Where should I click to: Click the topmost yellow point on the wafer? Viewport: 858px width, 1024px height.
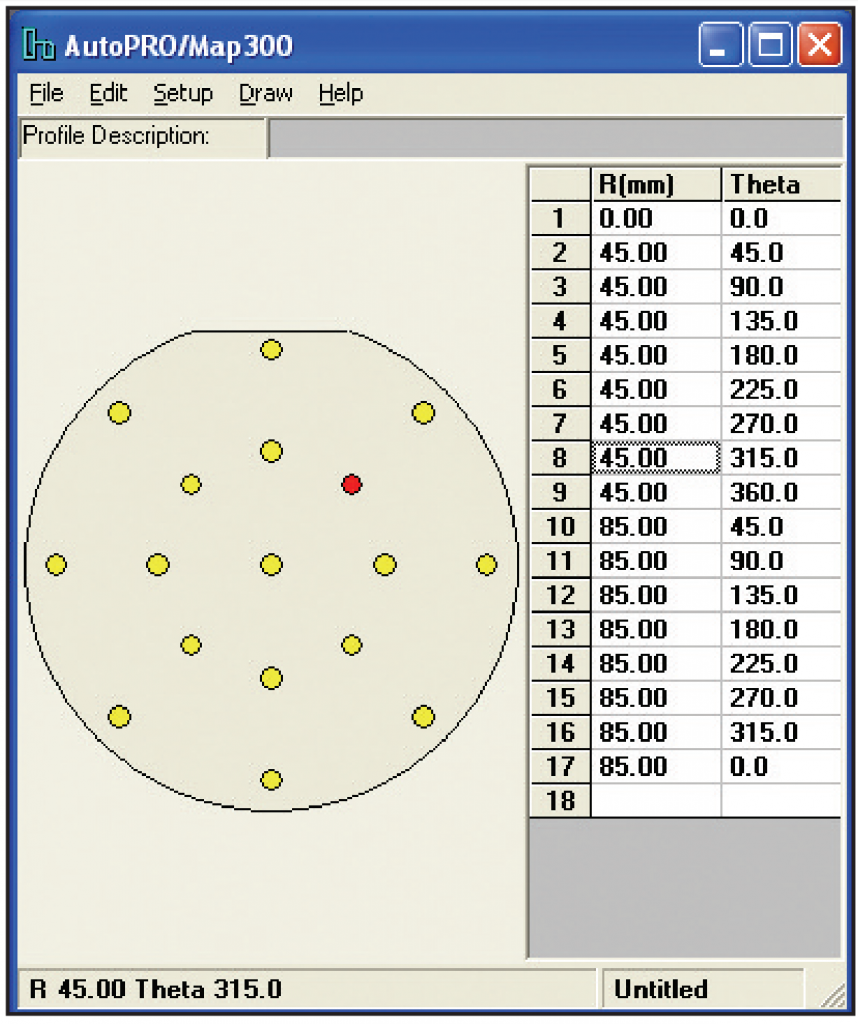[271, 350]
